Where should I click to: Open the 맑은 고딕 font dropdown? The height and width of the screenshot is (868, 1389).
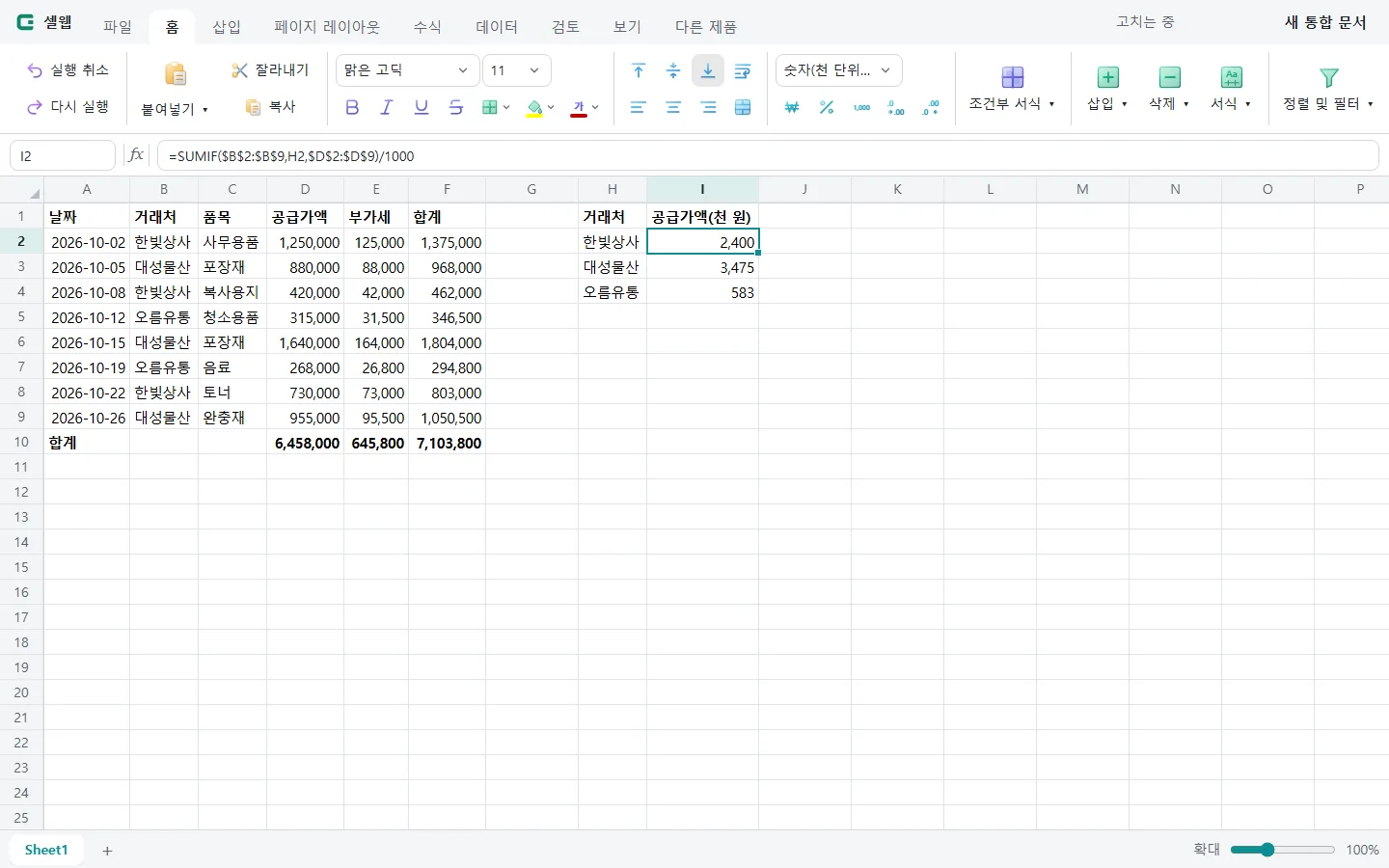pos(407,70)
